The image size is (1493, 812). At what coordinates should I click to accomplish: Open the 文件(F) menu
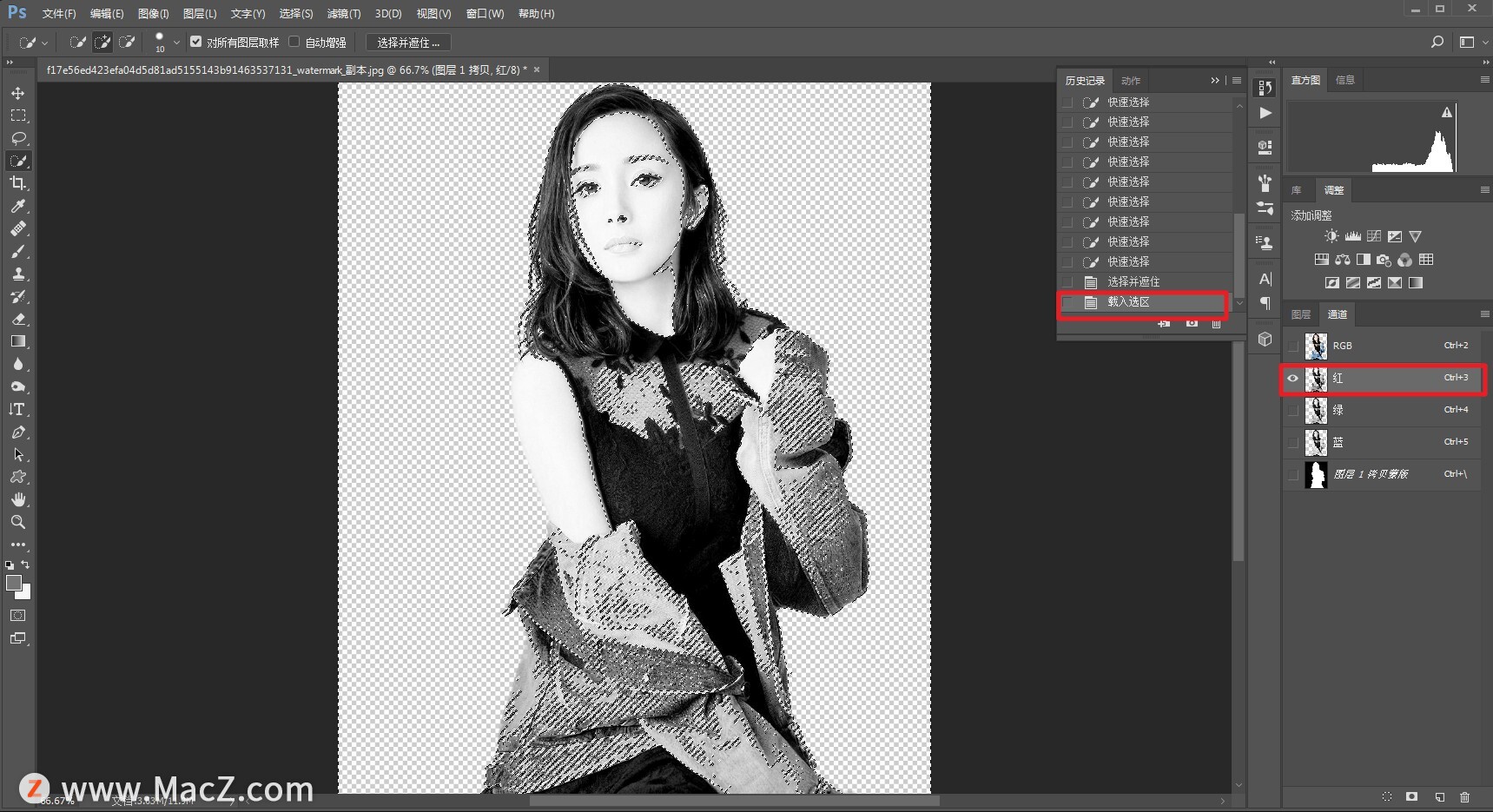59,14
